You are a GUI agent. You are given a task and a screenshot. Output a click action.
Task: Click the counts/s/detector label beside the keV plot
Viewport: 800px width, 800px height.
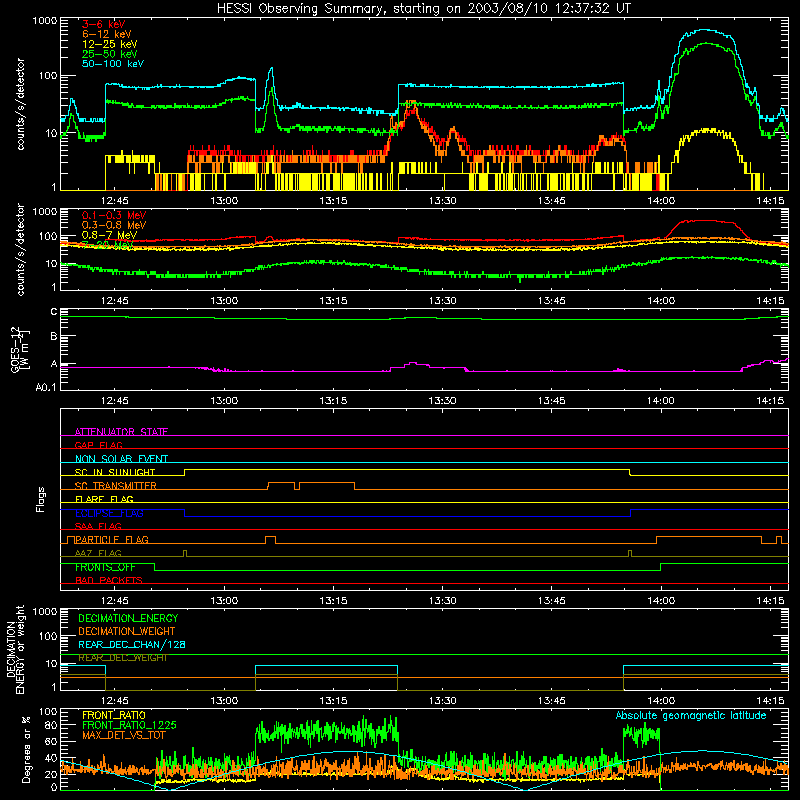point(20,104)
